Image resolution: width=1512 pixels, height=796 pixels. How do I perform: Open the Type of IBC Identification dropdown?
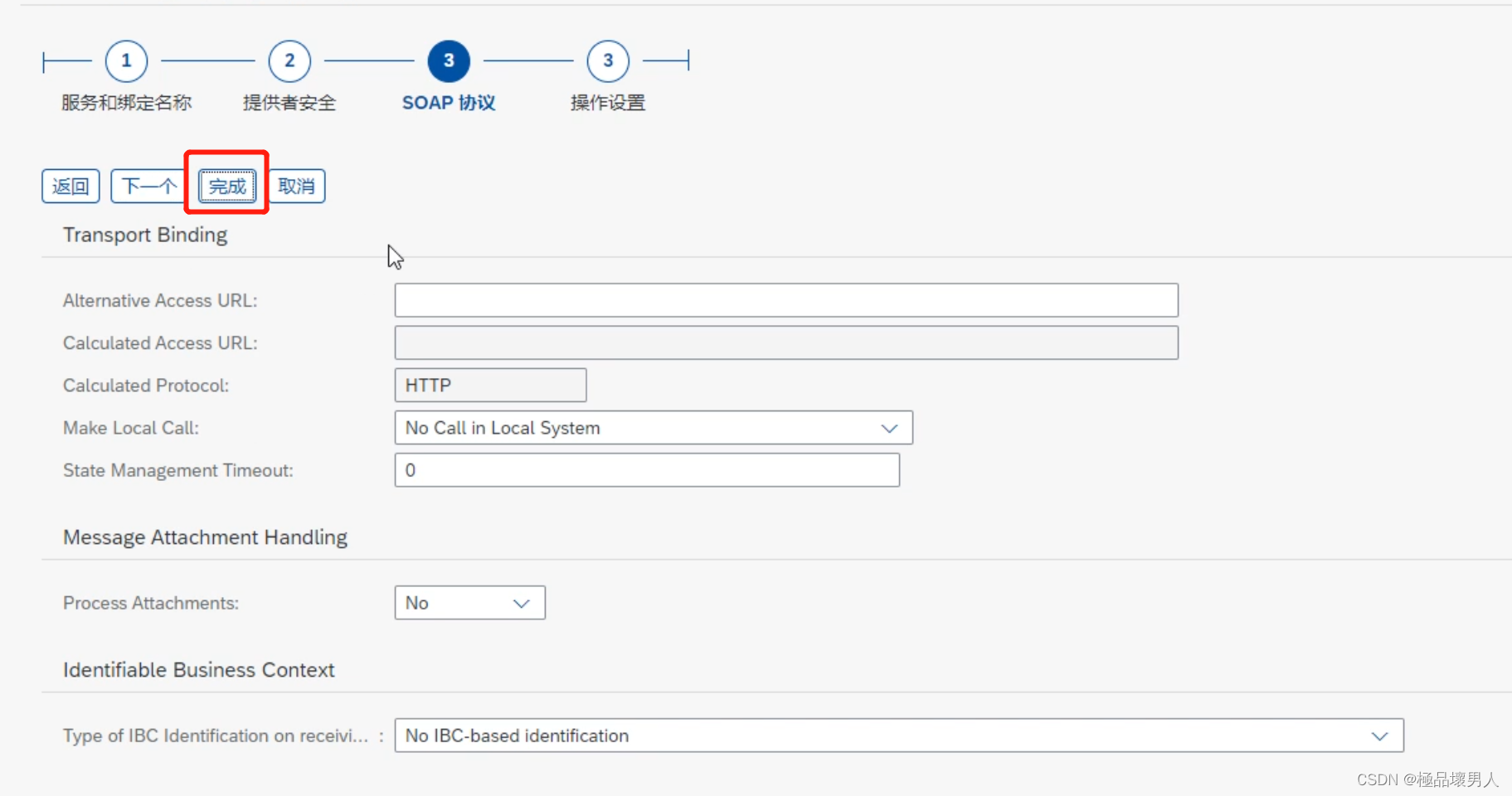click(896, 735)
